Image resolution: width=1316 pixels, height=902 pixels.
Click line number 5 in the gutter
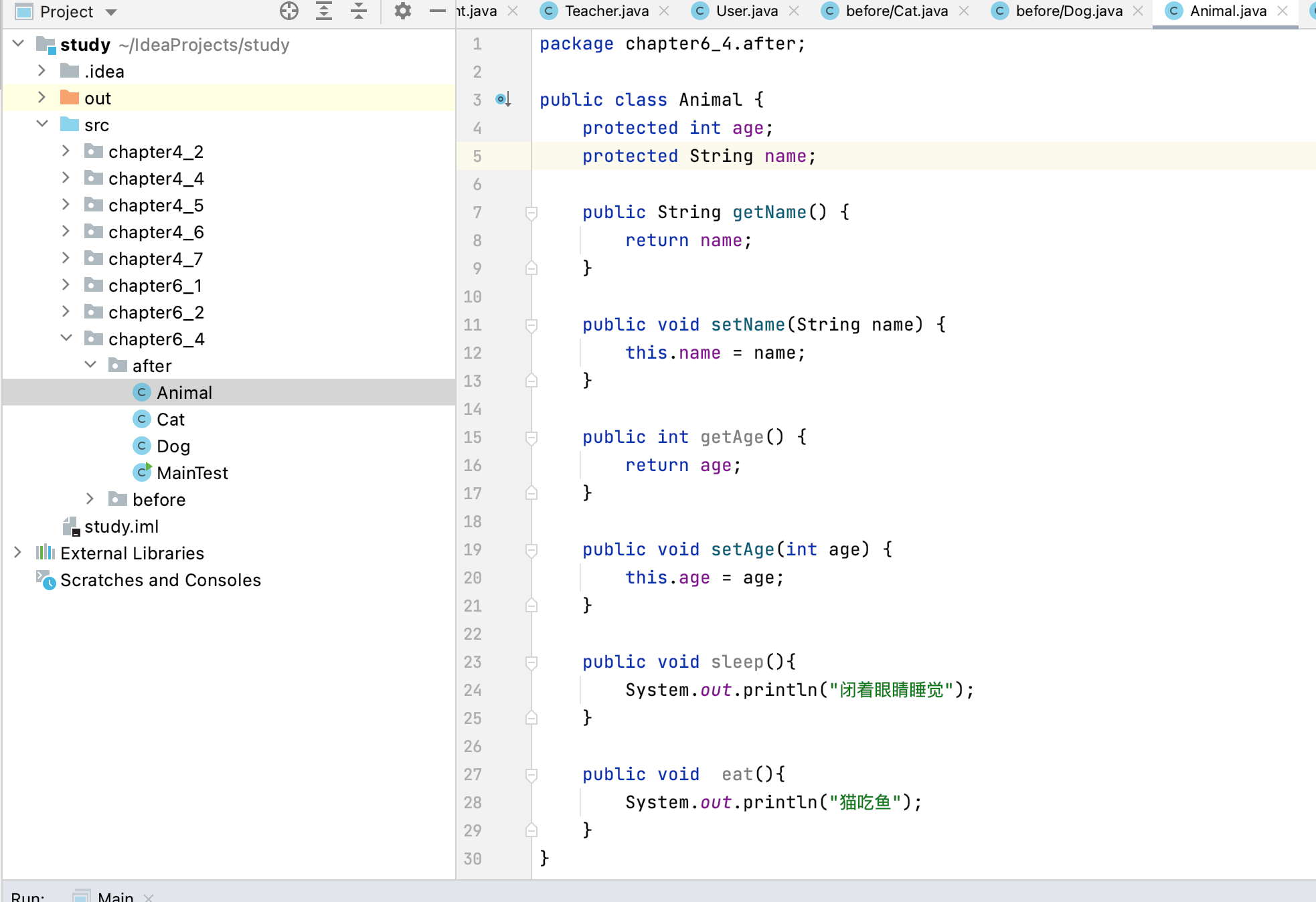coord(477,156)
